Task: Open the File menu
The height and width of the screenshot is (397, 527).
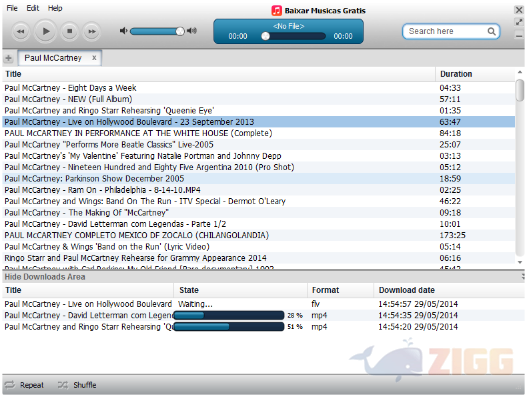Action: pos(12,8)
